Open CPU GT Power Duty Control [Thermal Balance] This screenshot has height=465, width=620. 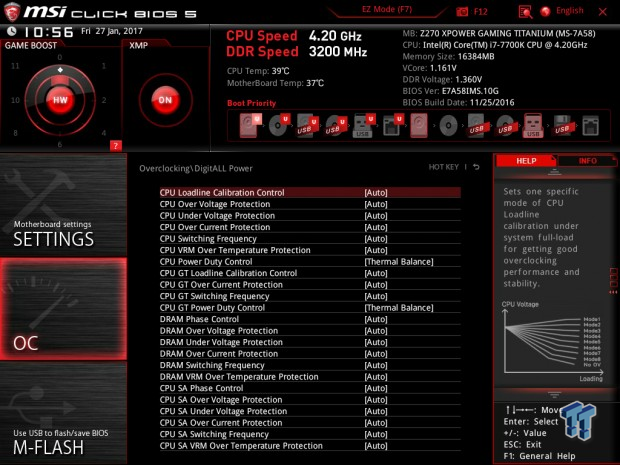(x=399, y=308)
